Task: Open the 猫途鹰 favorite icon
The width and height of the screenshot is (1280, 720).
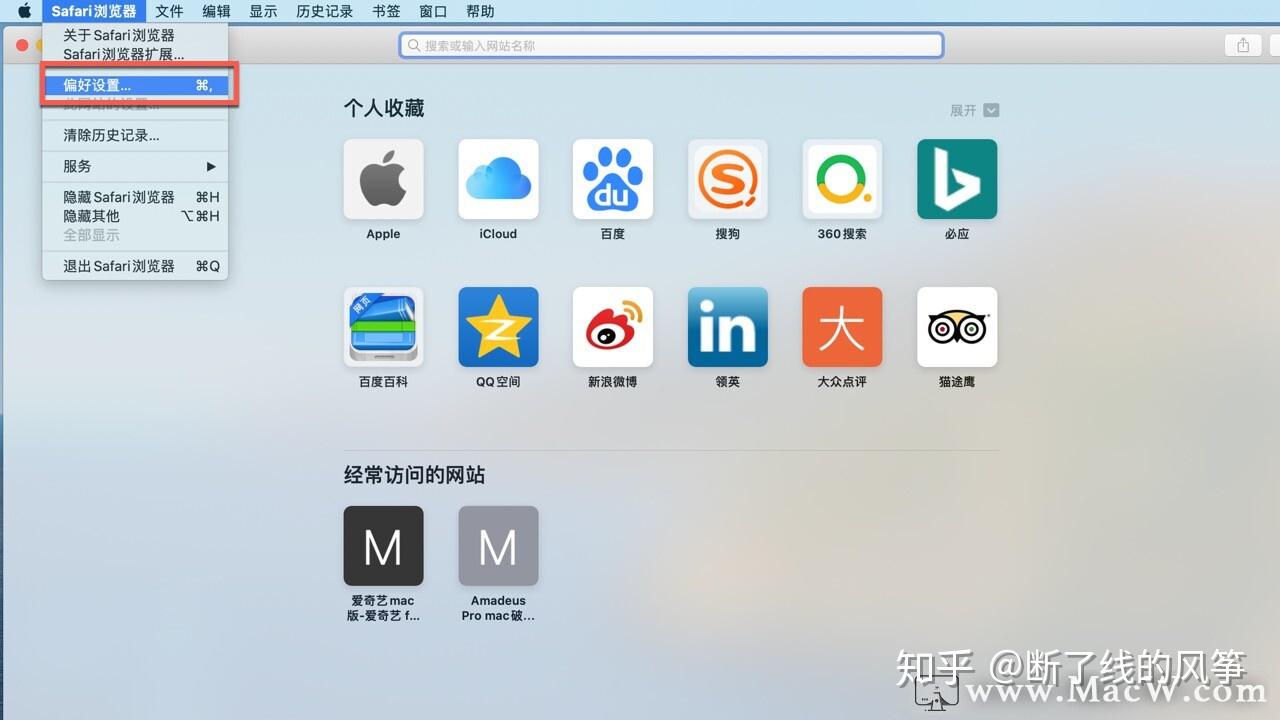Action: click(x=956, y=326)
